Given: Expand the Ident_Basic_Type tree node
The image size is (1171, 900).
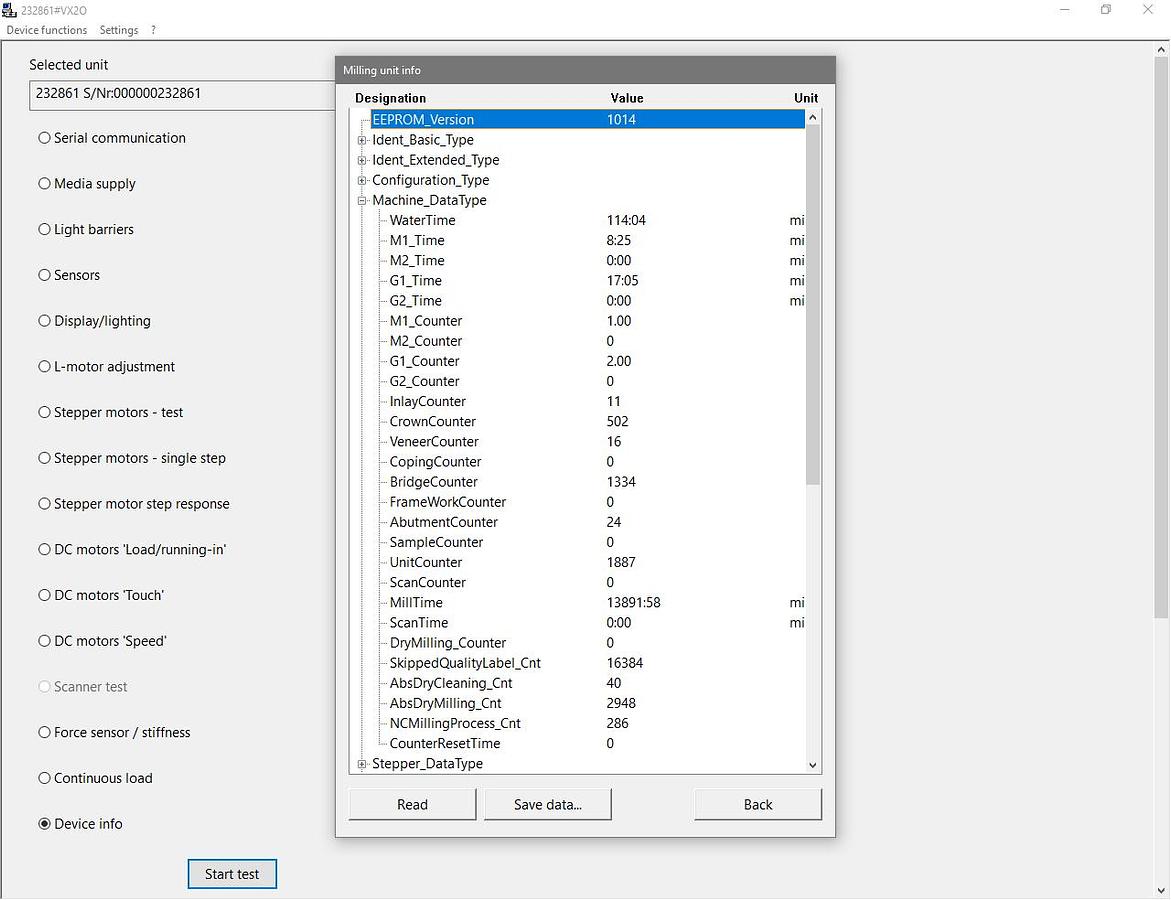Looking at the screenshot, I should [362, 141].
